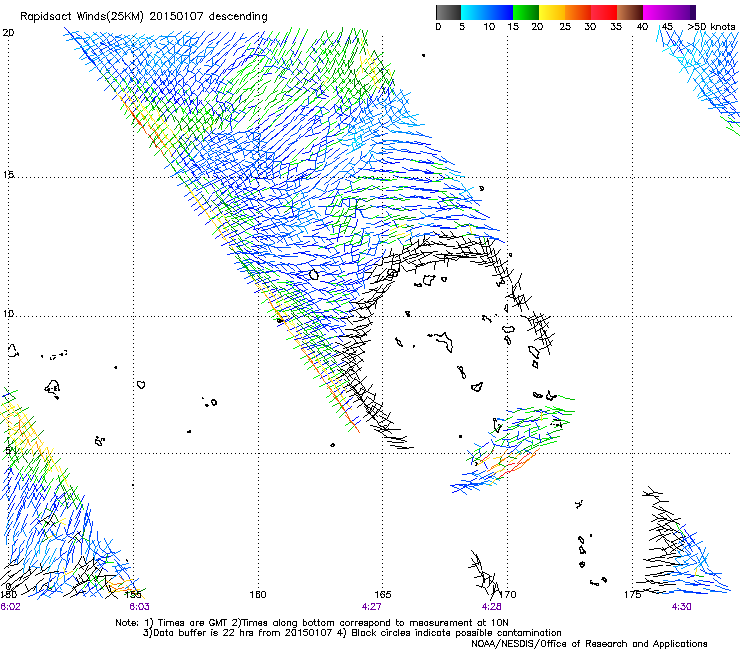Click the longitude label '170'
The width and height of the screenshot is (740, 650).
[x=508, y=594]
